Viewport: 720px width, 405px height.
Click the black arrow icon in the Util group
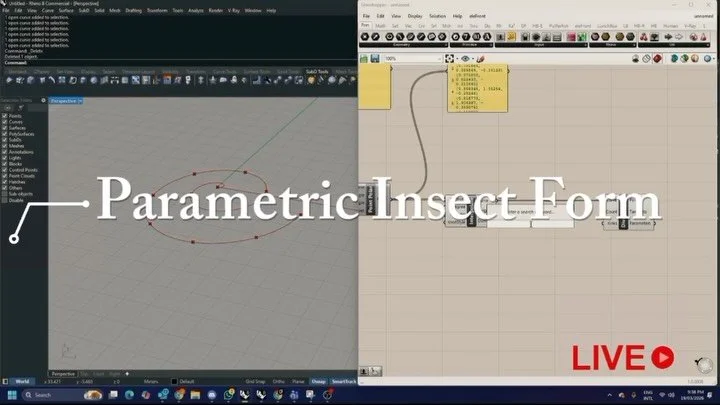coord(668,37)
